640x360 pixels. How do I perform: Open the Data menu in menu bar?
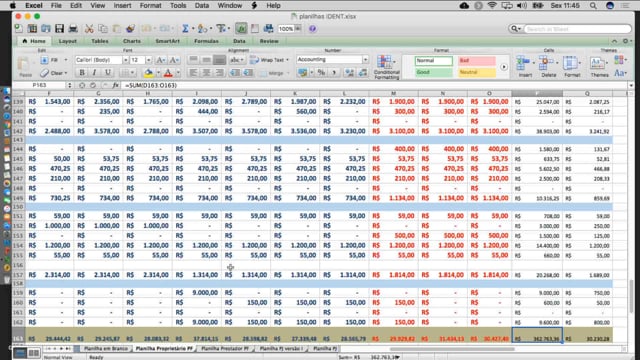point(202,6)
